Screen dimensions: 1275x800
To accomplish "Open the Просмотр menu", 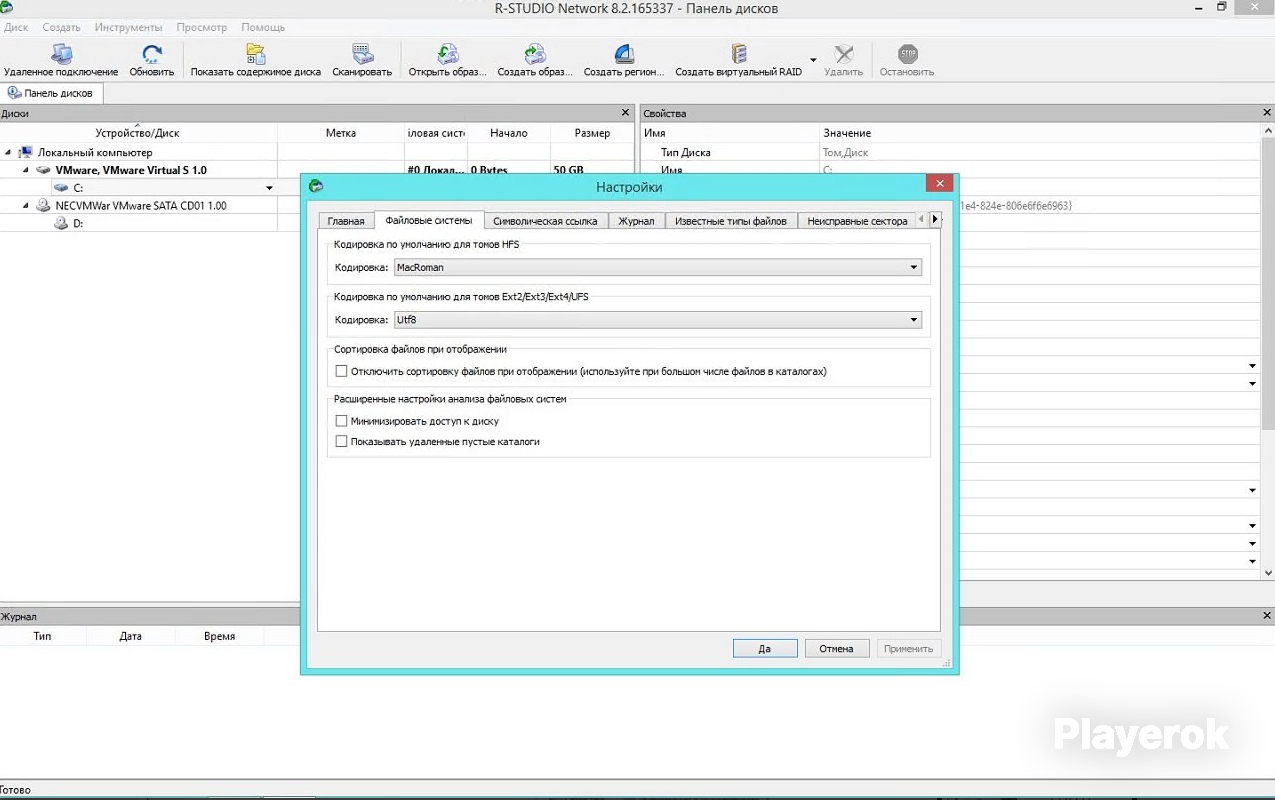I will [202, 27].
